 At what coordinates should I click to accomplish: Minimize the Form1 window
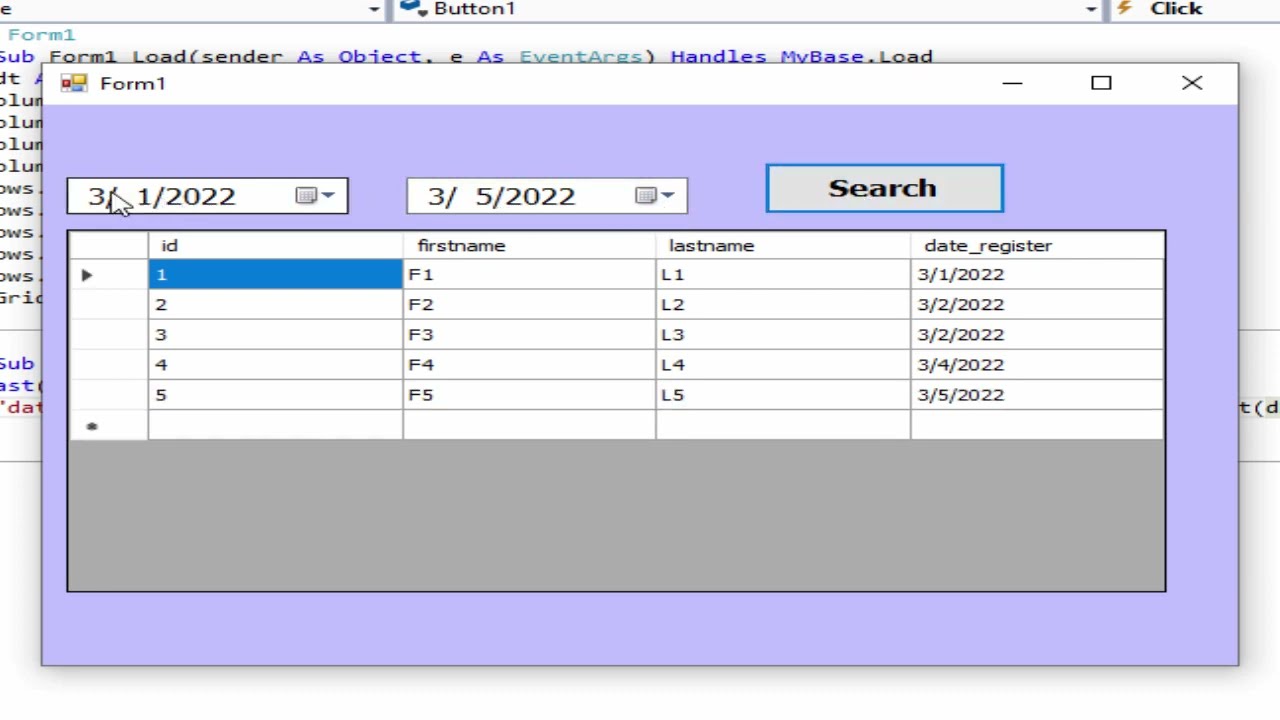click(1012, 84)
